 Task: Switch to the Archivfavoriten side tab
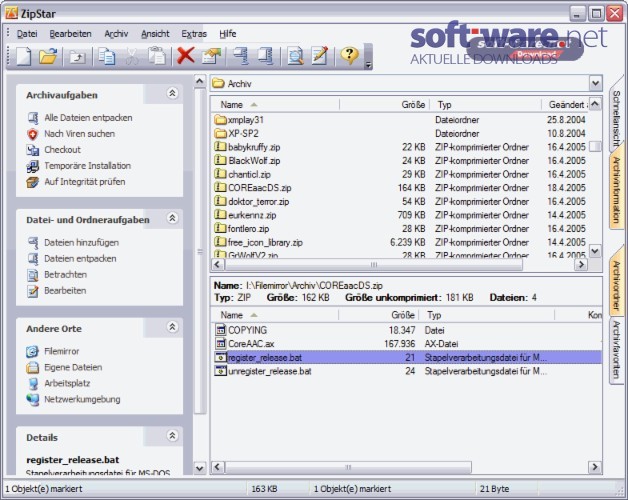616,350
